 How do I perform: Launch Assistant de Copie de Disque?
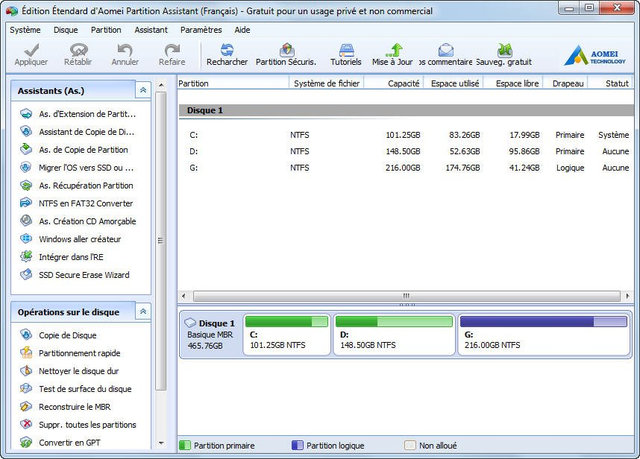pyautogui.click(x=77, y=132)
